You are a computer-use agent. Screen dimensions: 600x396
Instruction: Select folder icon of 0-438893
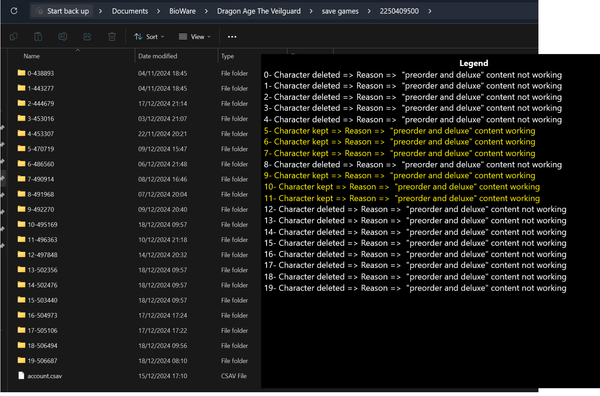[x=21, y=73]
